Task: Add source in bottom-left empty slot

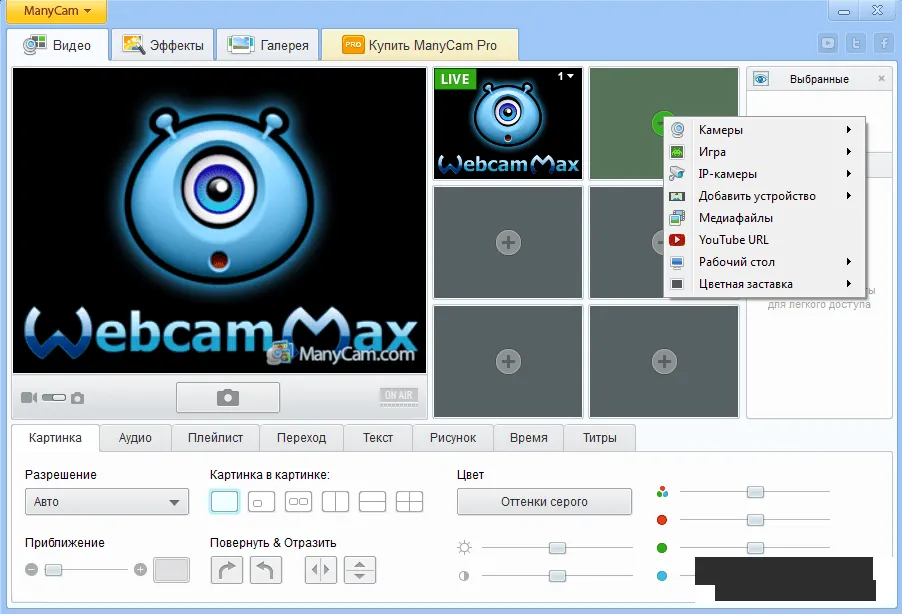Action: pyautogui.click(x=508, y=361)
